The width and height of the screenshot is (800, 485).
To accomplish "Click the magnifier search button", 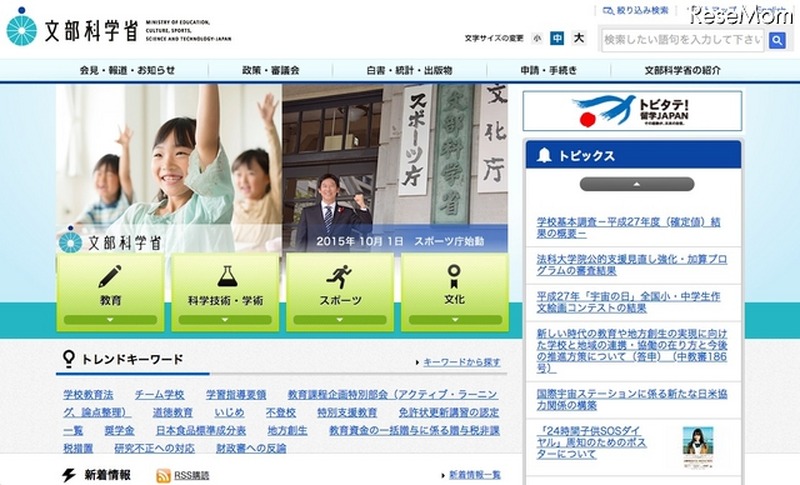I will pos(778,40).
